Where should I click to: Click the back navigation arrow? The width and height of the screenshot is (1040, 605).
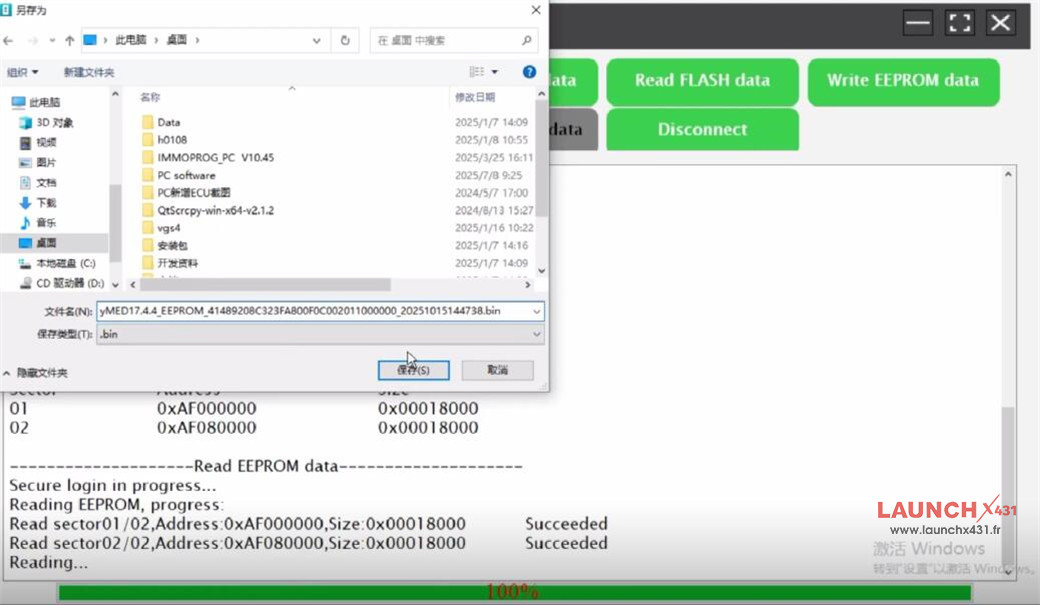(x=10, y=40)
